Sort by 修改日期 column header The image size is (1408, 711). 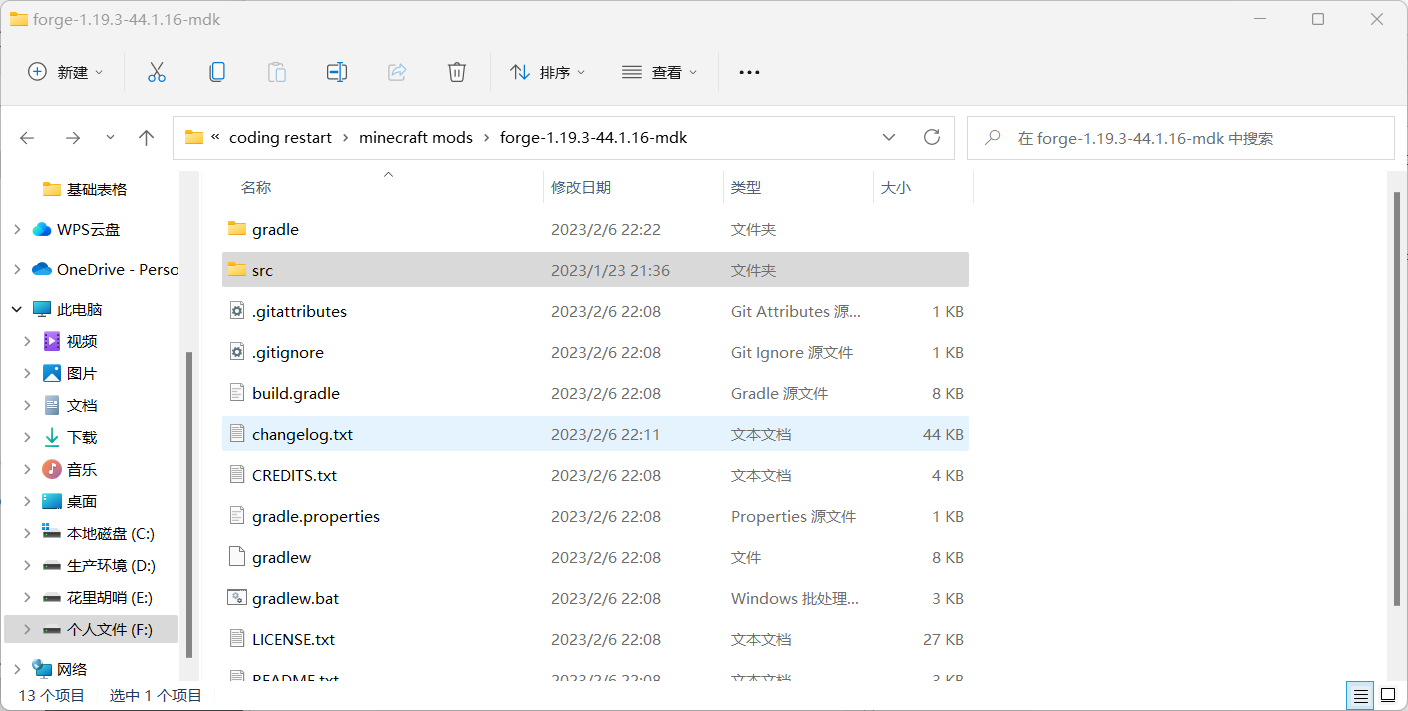(581, 187)
